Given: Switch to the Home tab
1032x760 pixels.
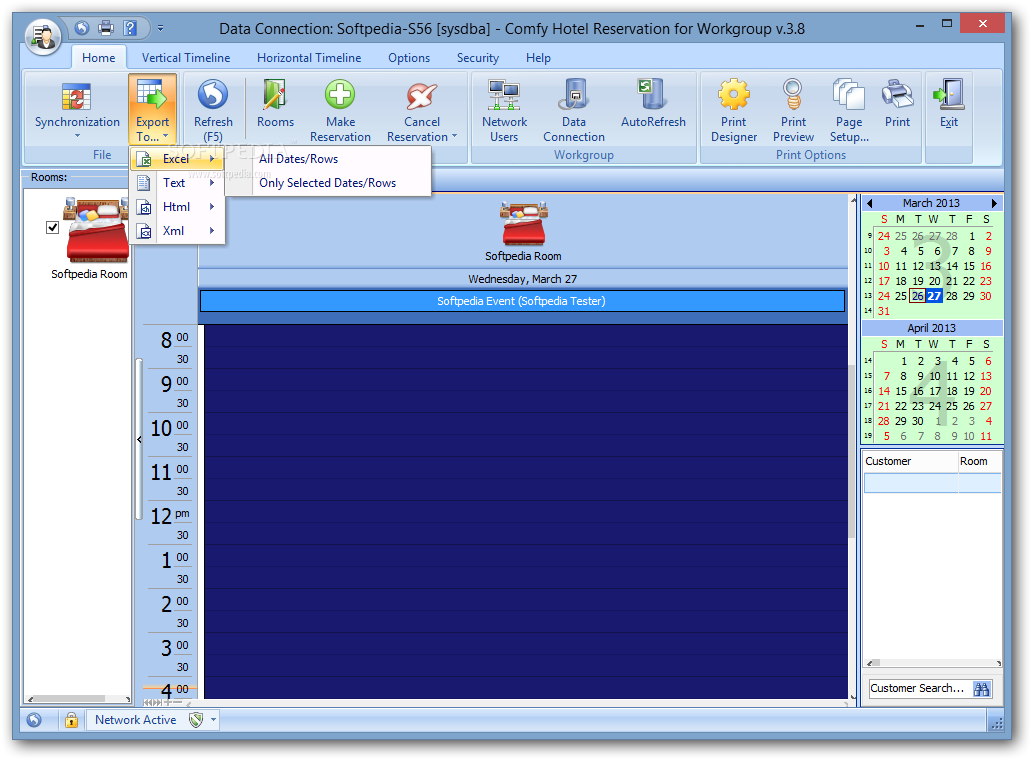Looking at the screenshot, I should [99, 58].
